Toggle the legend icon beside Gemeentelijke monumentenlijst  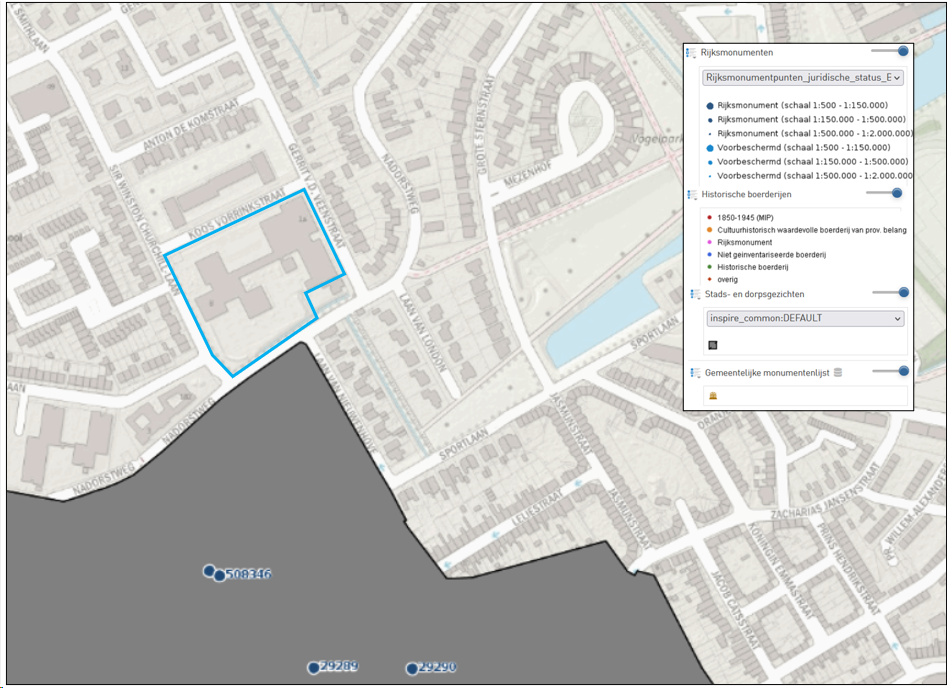tap(695, 373)
